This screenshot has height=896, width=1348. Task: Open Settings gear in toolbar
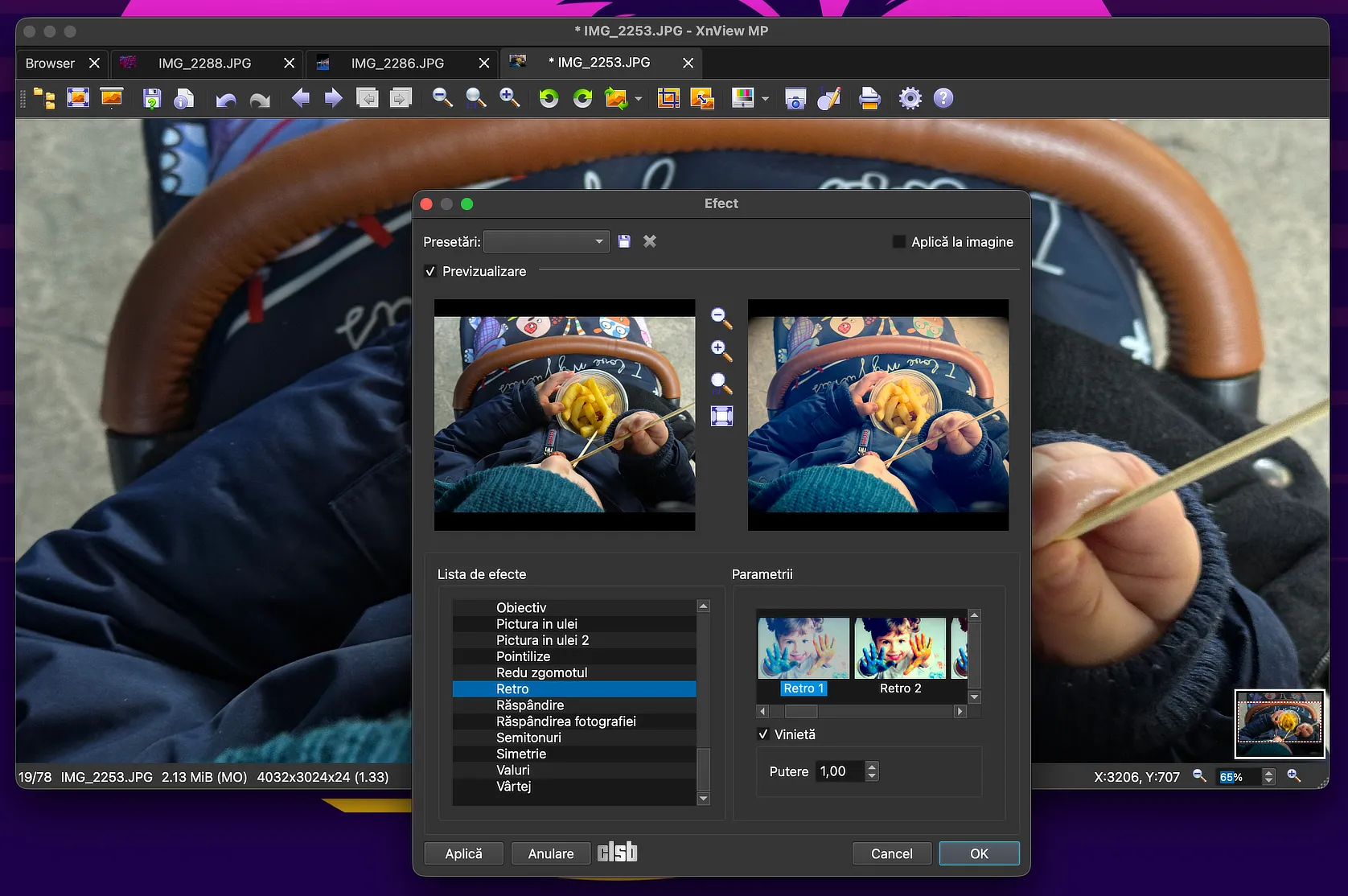(x=910, y=99)
